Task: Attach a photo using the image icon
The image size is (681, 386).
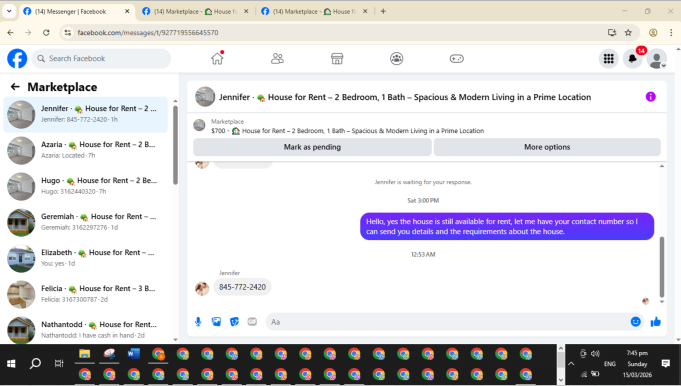Action: (216, 322)
